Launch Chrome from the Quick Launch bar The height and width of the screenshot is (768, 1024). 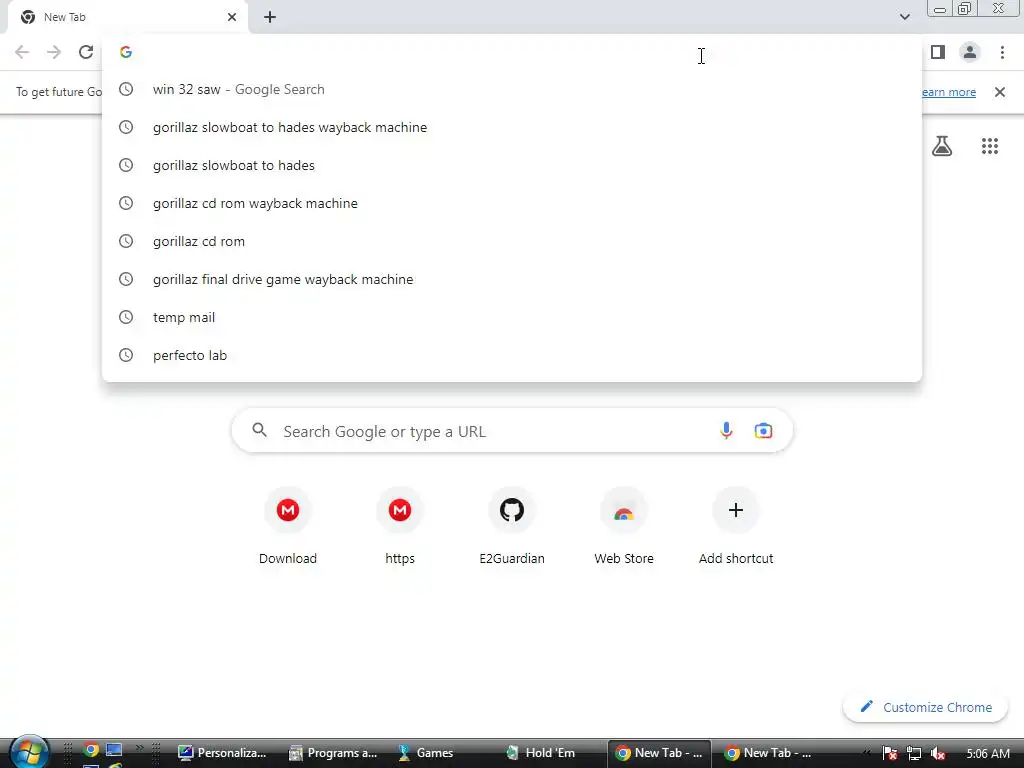pos(91,750)
